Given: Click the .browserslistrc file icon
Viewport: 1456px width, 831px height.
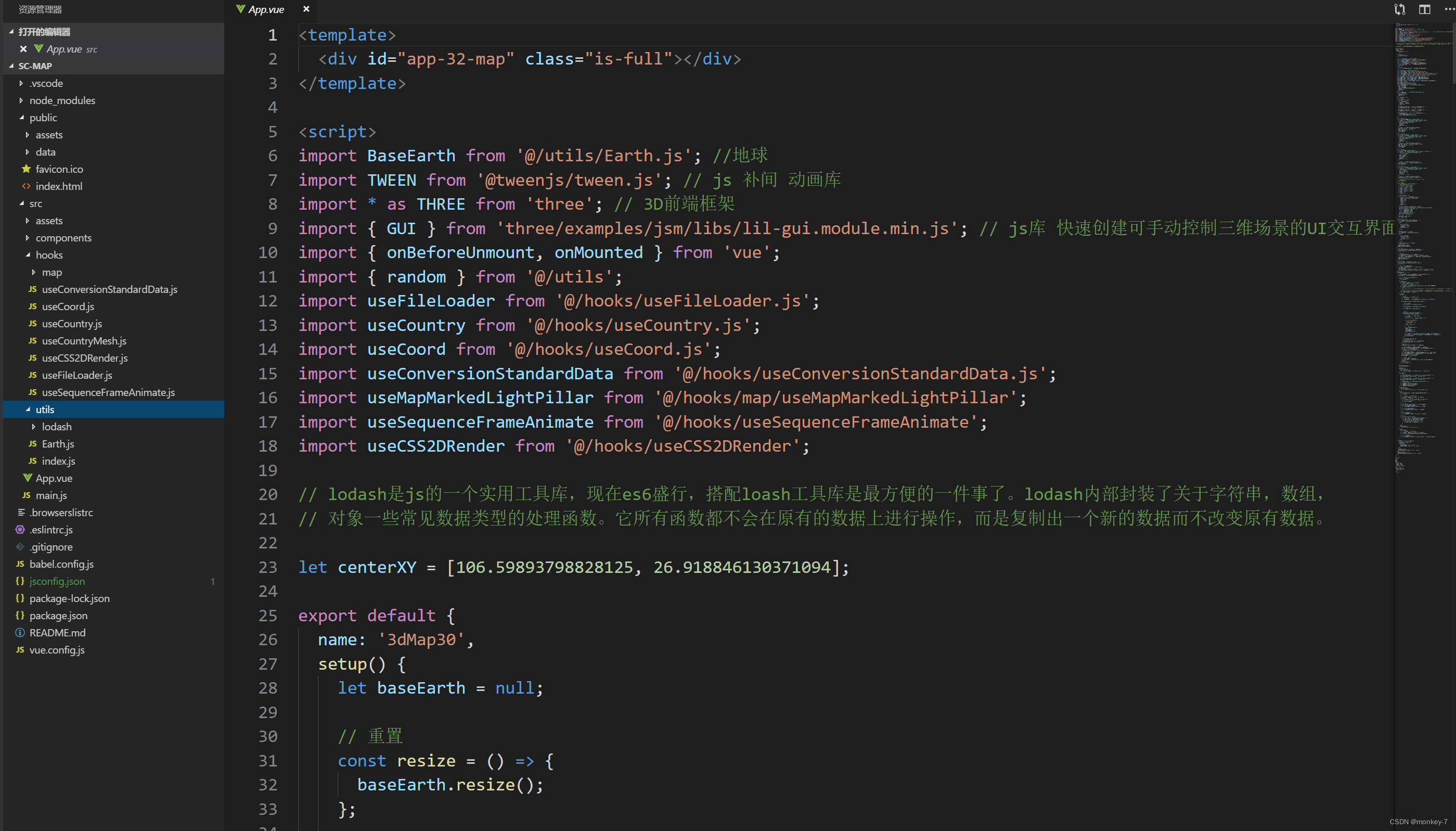Looking at the screenshot, I should (x=20, y=513).
